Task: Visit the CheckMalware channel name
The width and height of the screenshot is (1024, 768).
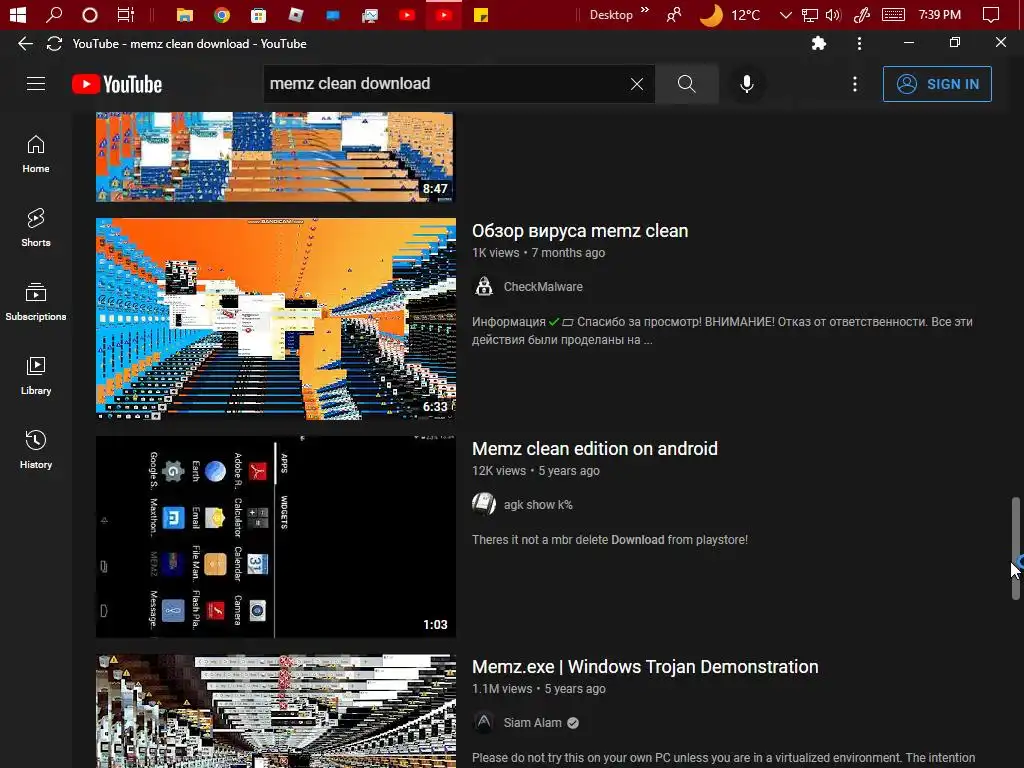Action: point(543,287)
